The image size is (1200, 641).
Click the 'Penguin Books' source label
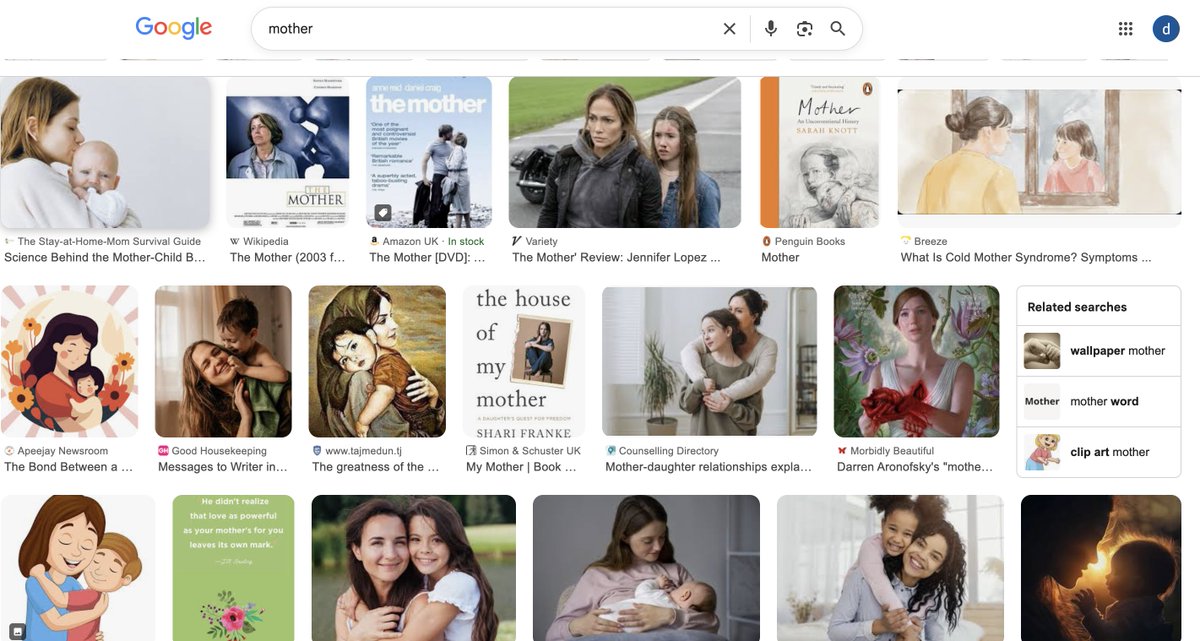[x=811, y=242]
